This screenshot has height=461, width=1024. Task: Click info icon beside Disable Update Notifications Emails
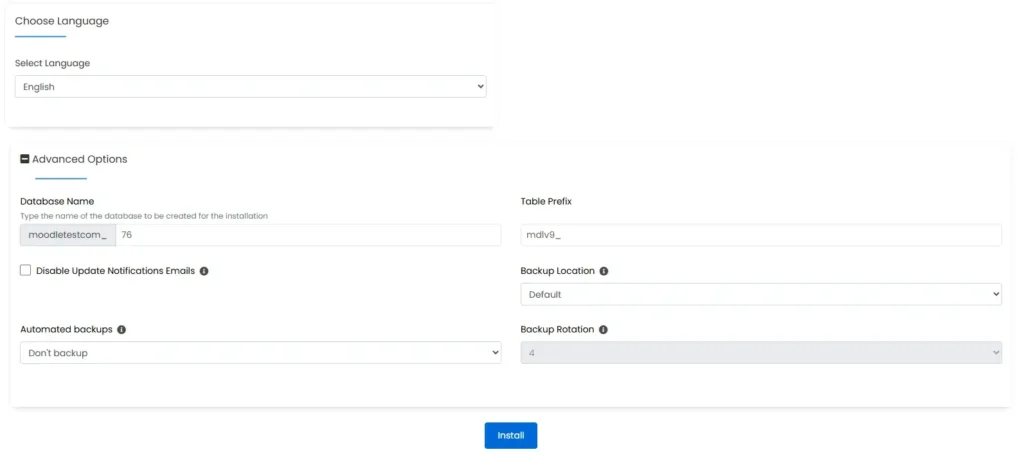tap(204, 271)
